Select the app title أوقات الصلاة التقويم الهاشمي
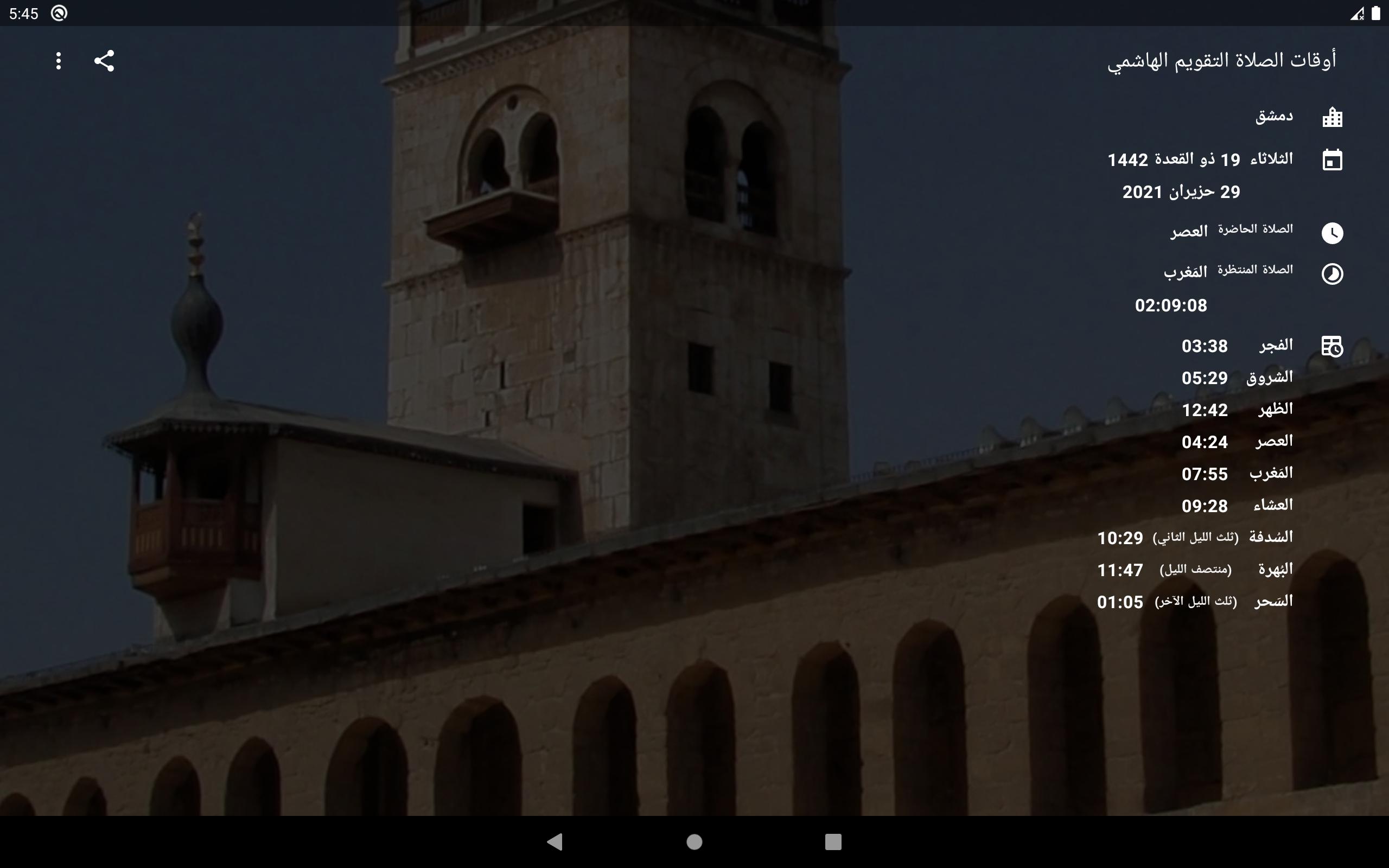This screenshot has width=1389, height=868. pos(1221,61)
